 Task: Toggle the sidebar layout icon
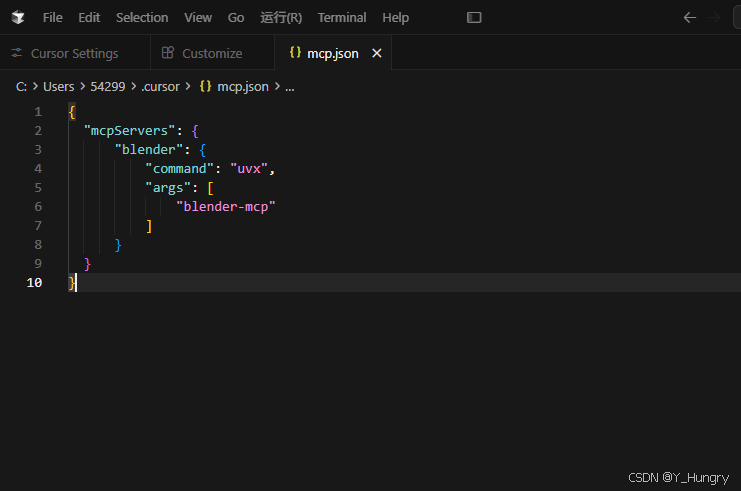click(474, 17)
